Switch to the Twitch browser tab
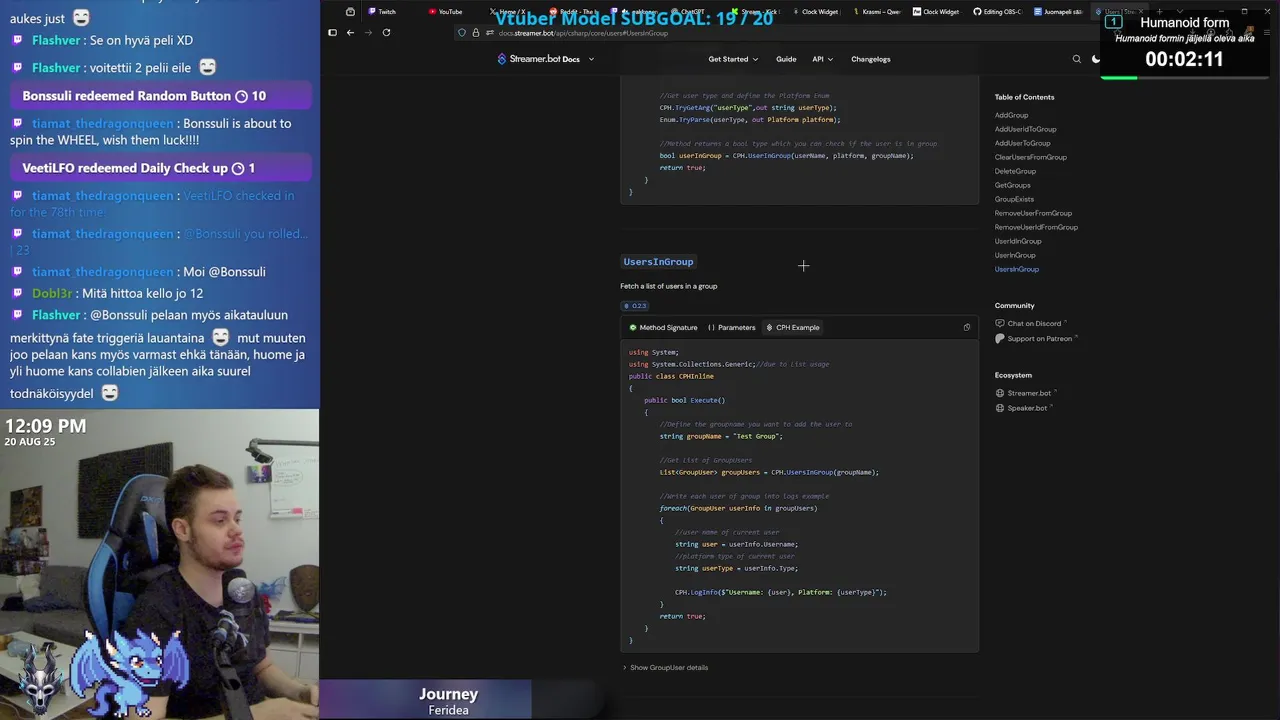Screen dimensions: 1280x720 pos(382,12)
